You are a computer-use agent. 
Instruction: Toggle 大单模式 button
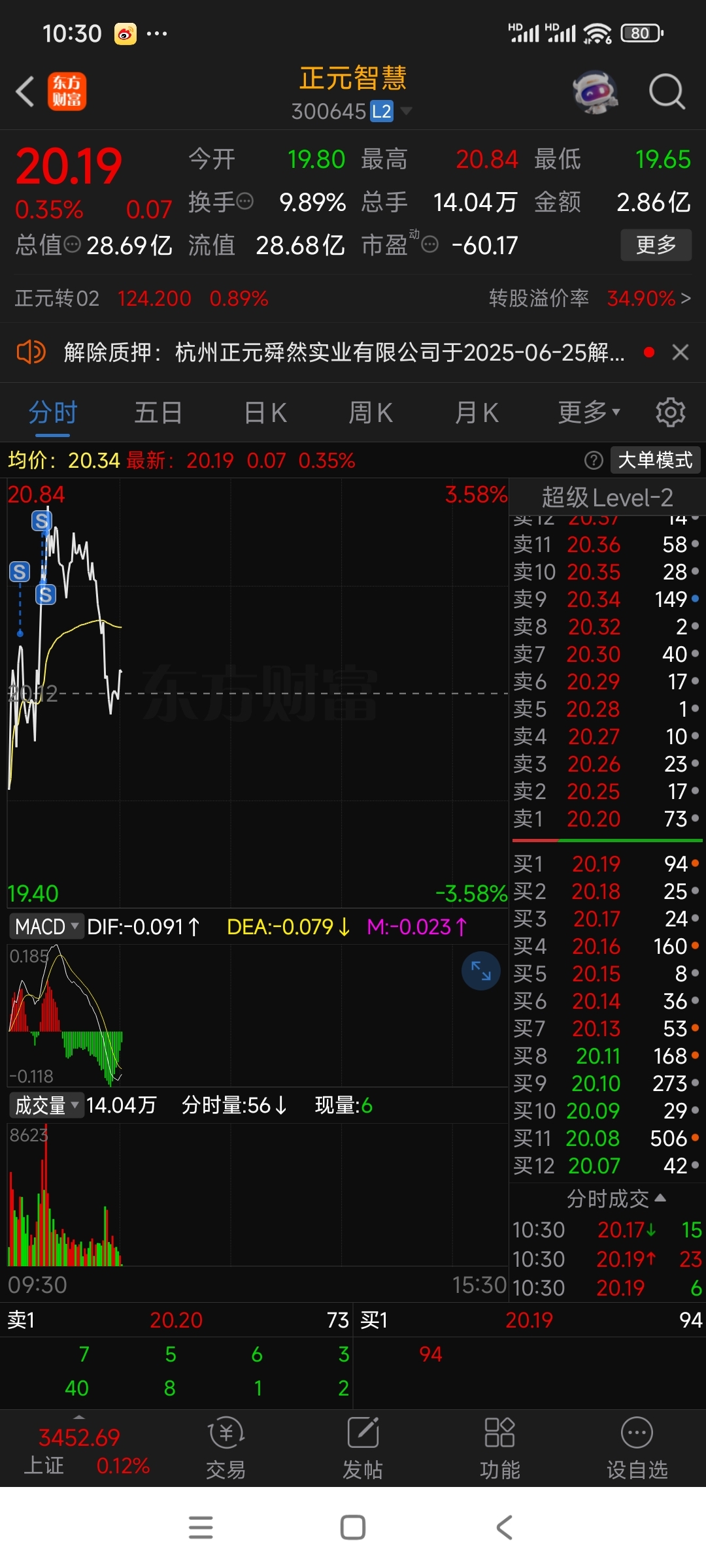pos(655,460)
